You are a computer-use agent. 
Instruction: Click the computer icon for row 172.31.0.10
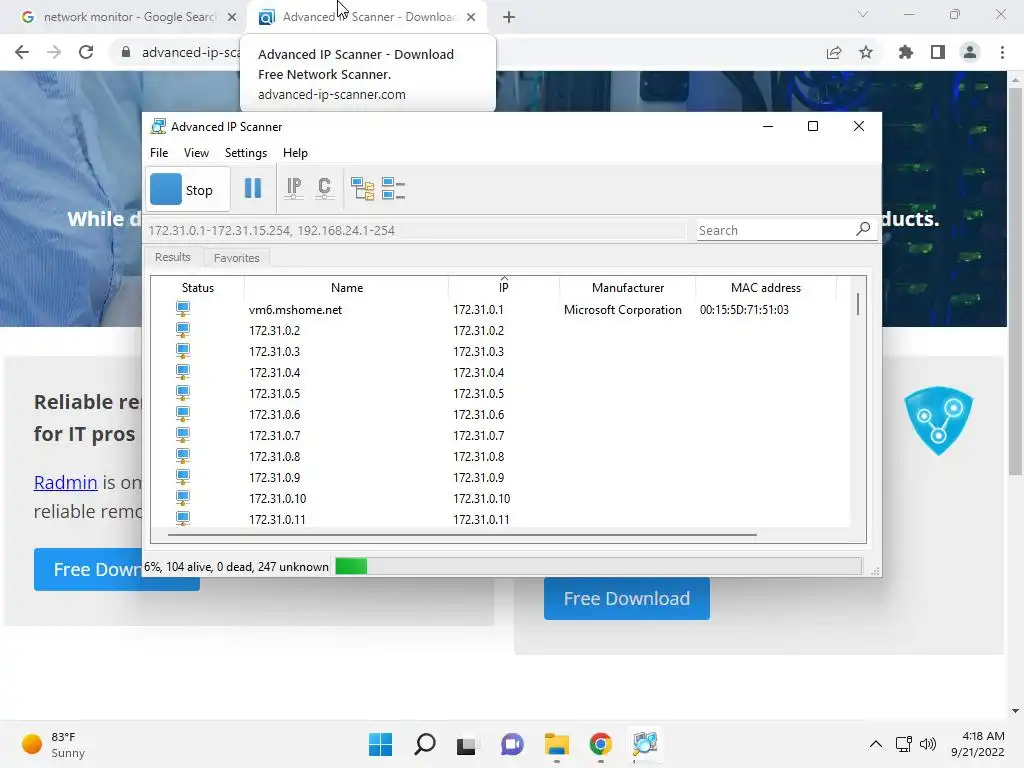coord(183,498)
